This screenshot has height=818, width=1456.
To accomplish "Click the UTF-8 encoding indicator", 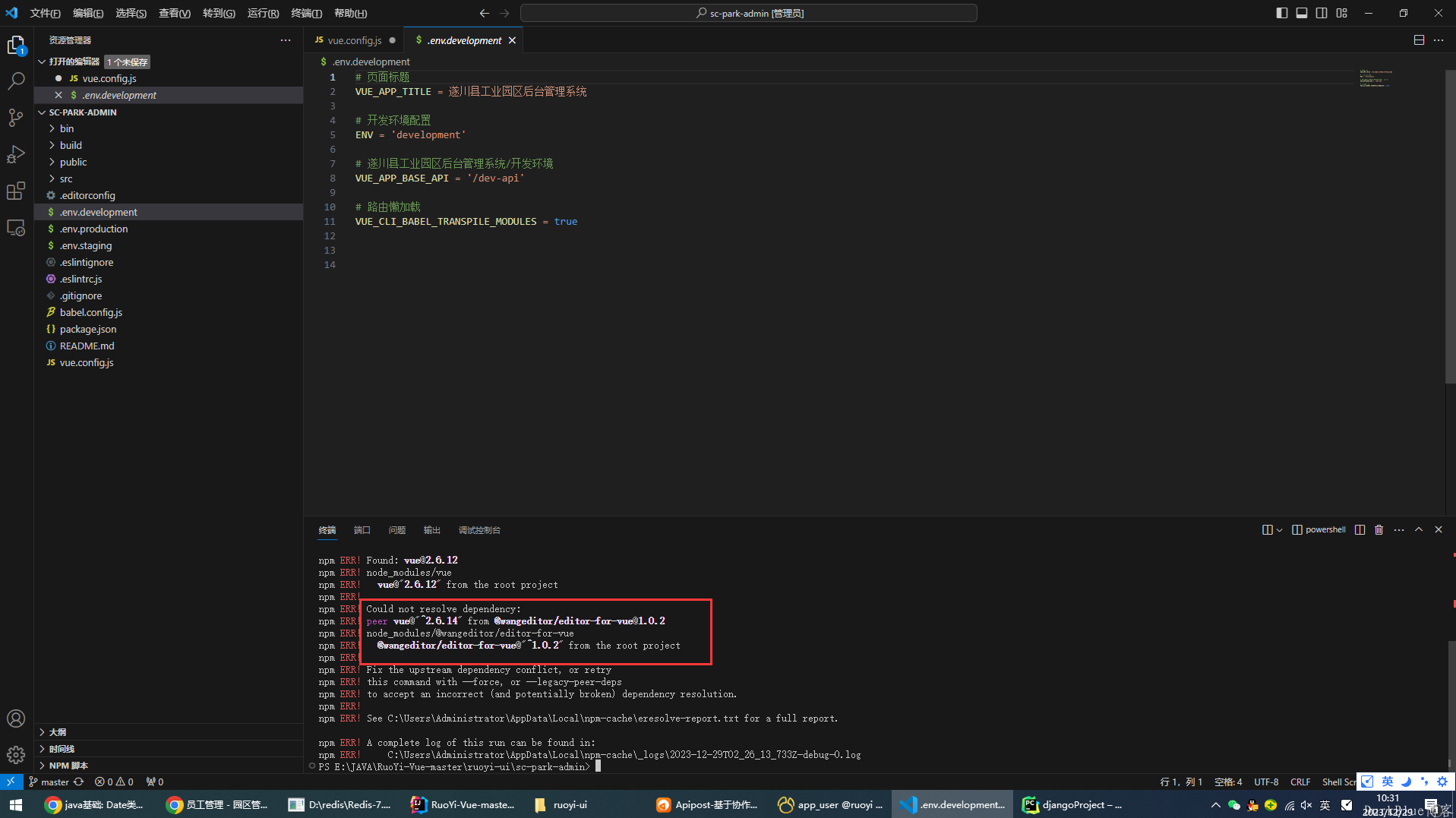I will pos(1266,782).
